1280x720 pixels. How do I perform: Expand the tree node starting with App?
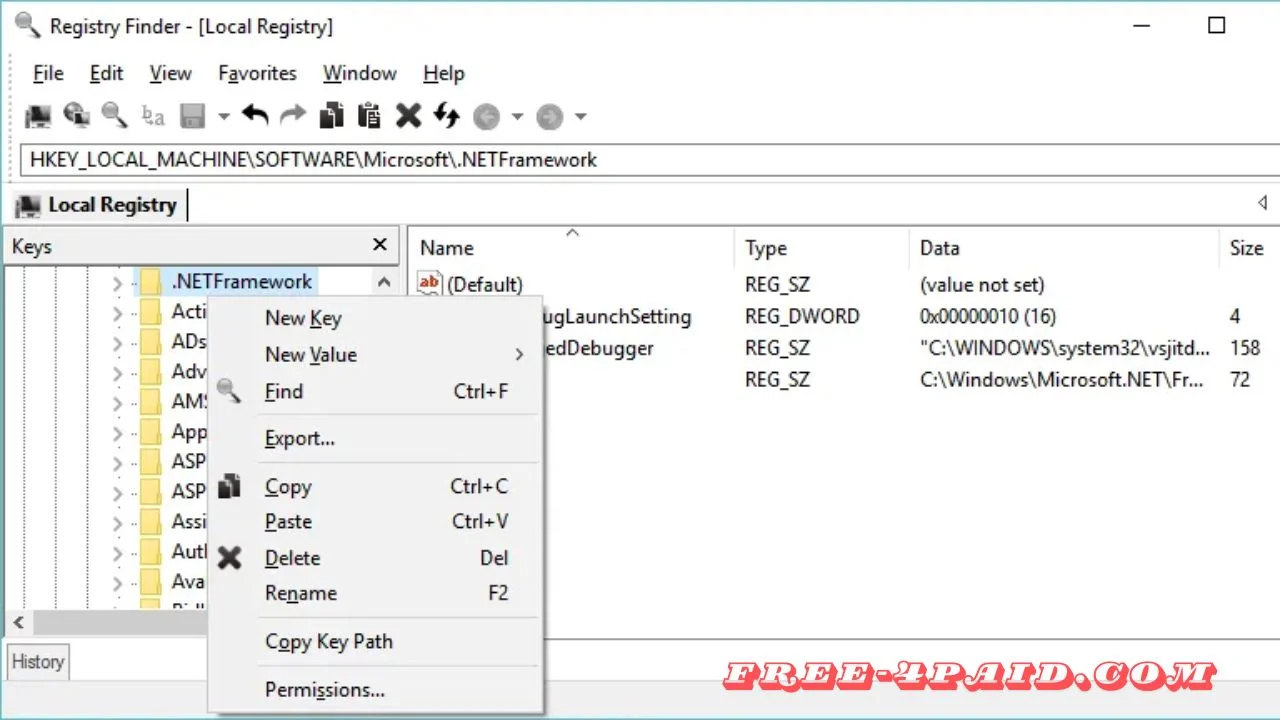coord(118,434)
